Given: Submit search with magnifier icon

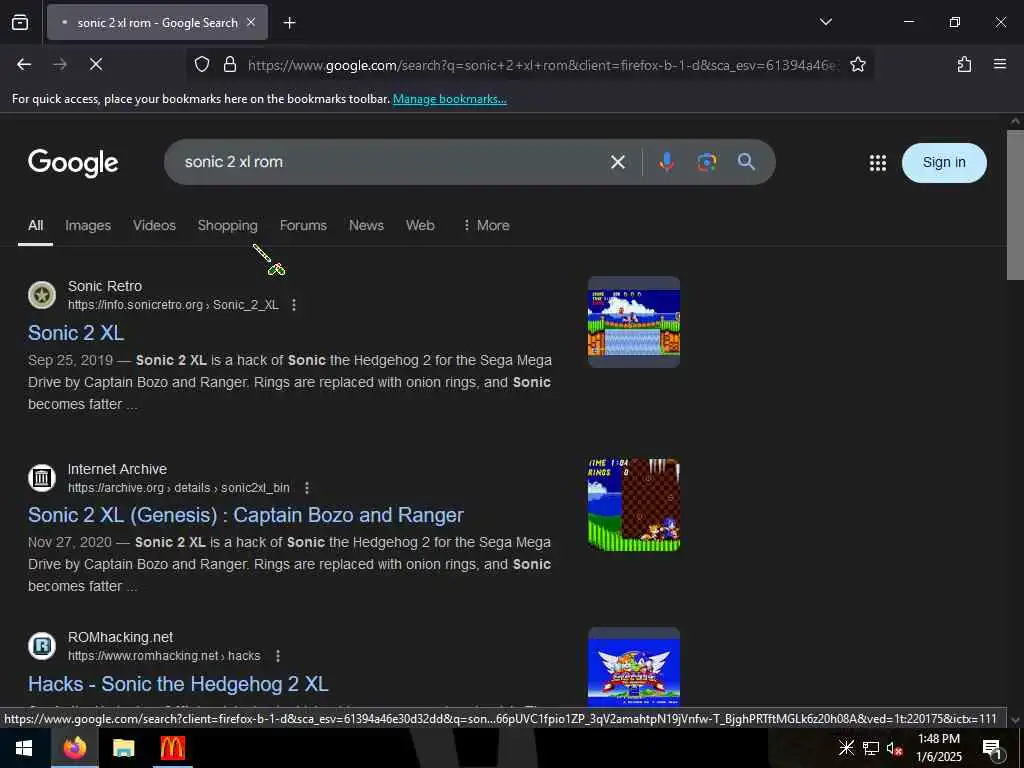Looking at the screenshot, I should (x=746, y=162).
